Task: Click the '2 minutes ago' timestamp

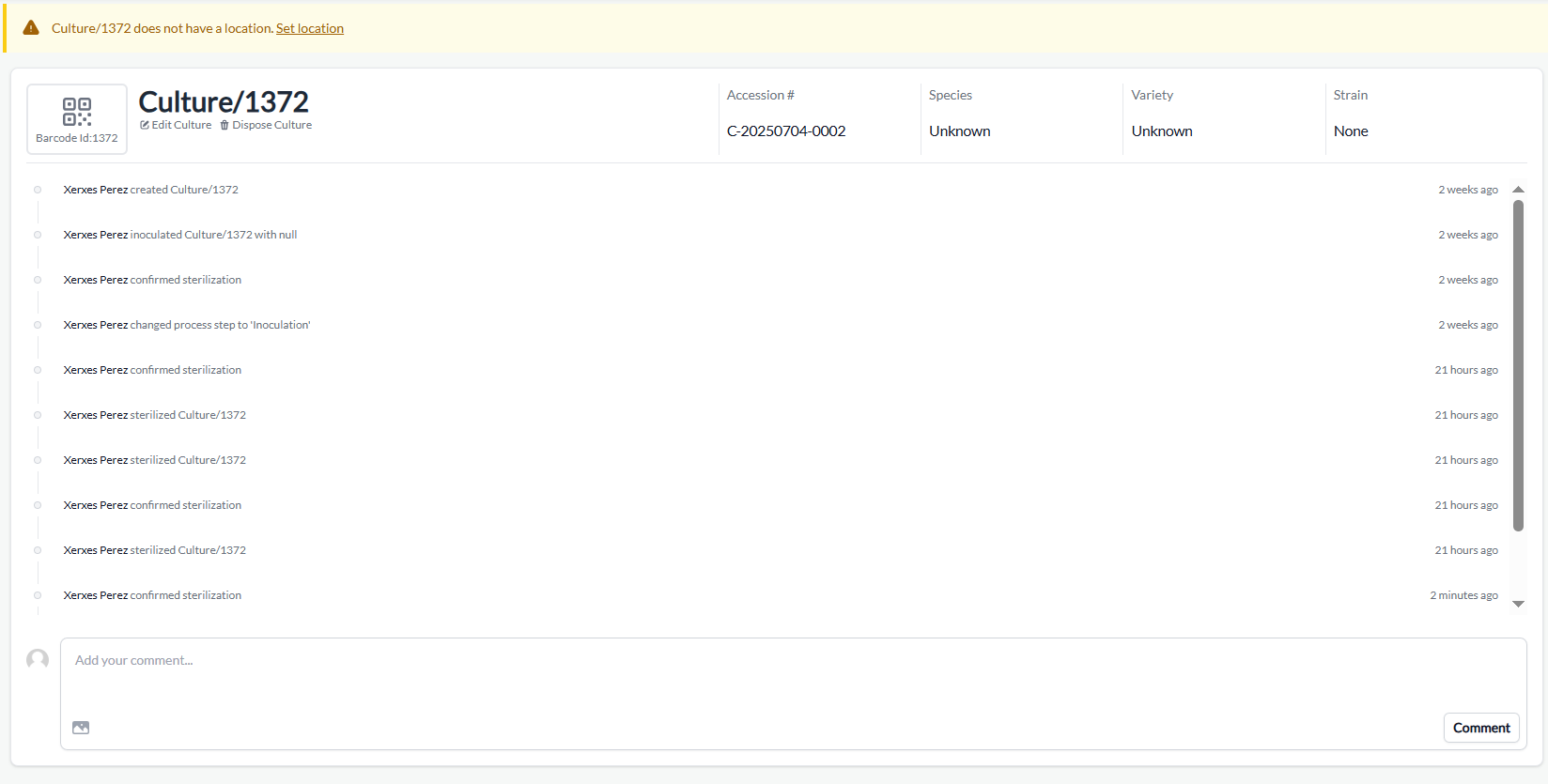Action: (1463, 595)
